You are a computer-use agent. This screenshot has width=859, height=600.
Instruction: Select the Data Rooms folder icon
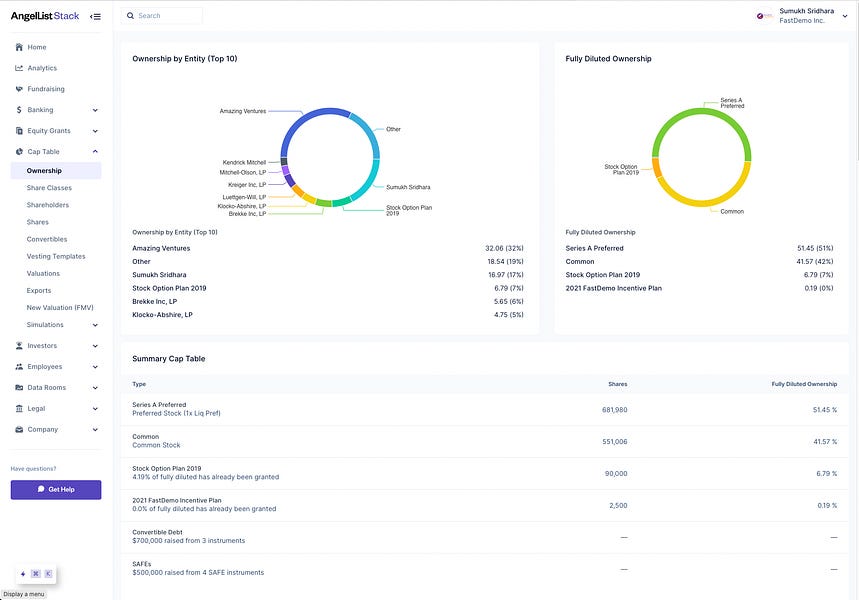18,387
